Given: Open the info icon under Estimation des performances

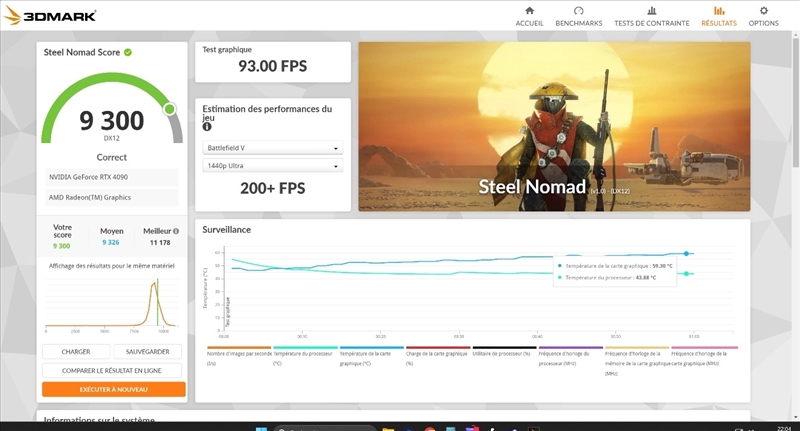Looking at the screenshot, I should pos(207,126).
